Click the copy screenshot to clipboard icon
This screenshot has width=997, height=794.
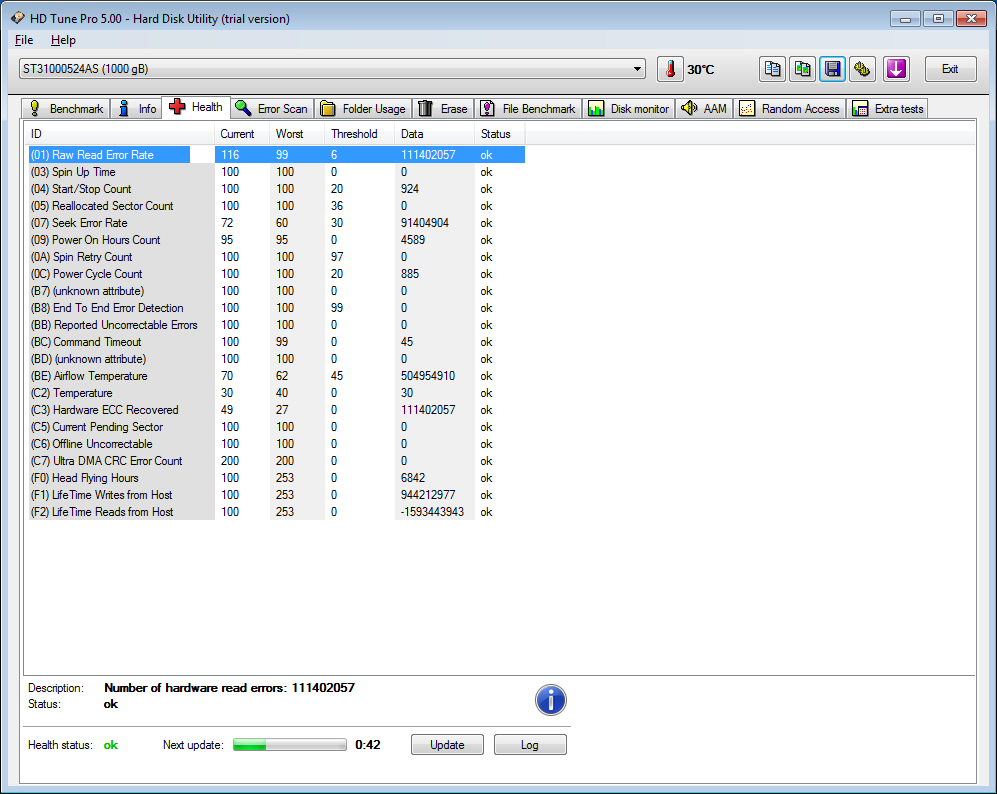(802, 69)
